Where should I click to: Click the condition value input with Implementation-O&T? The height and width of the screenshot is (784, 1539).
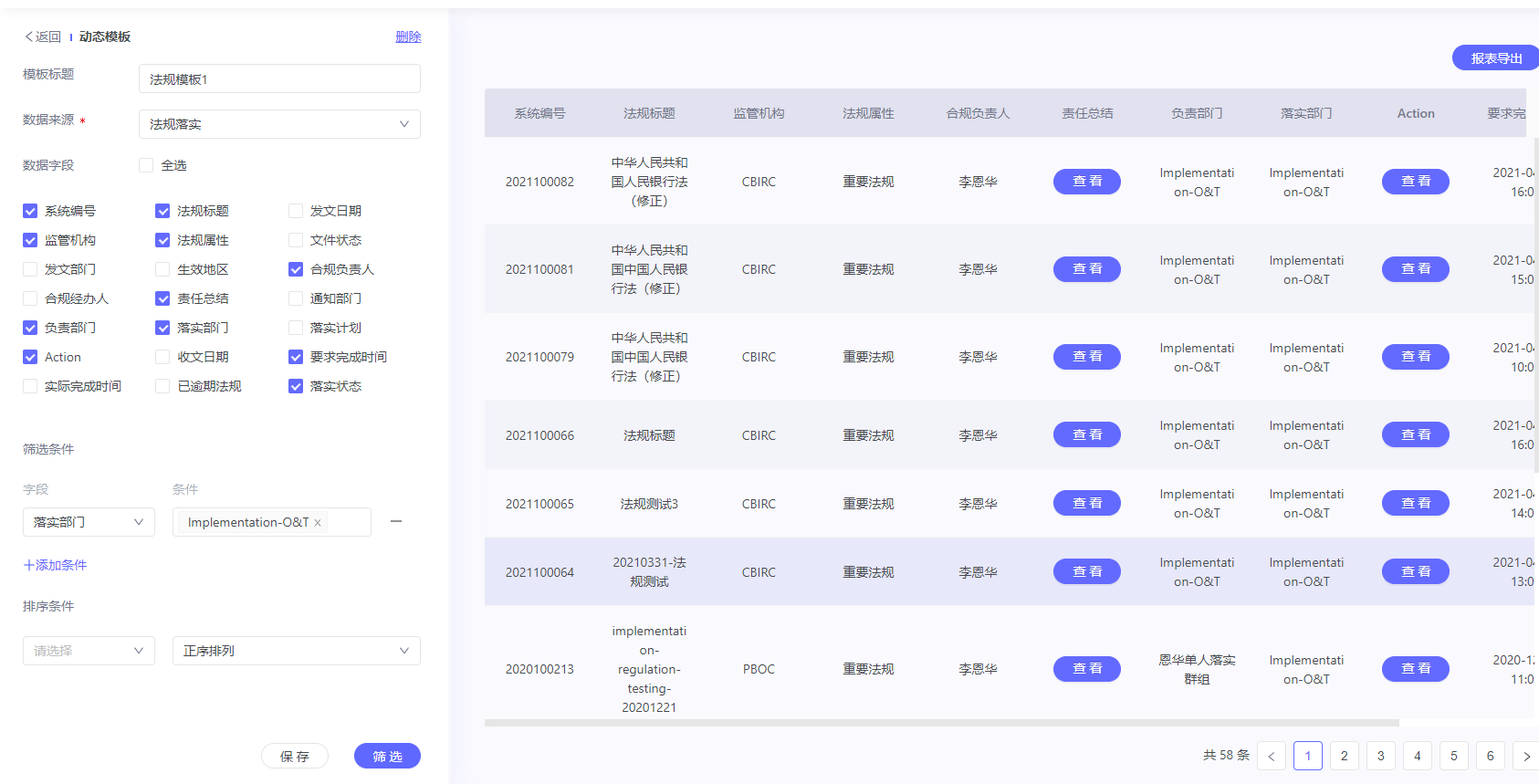click(x=272, y=522)
